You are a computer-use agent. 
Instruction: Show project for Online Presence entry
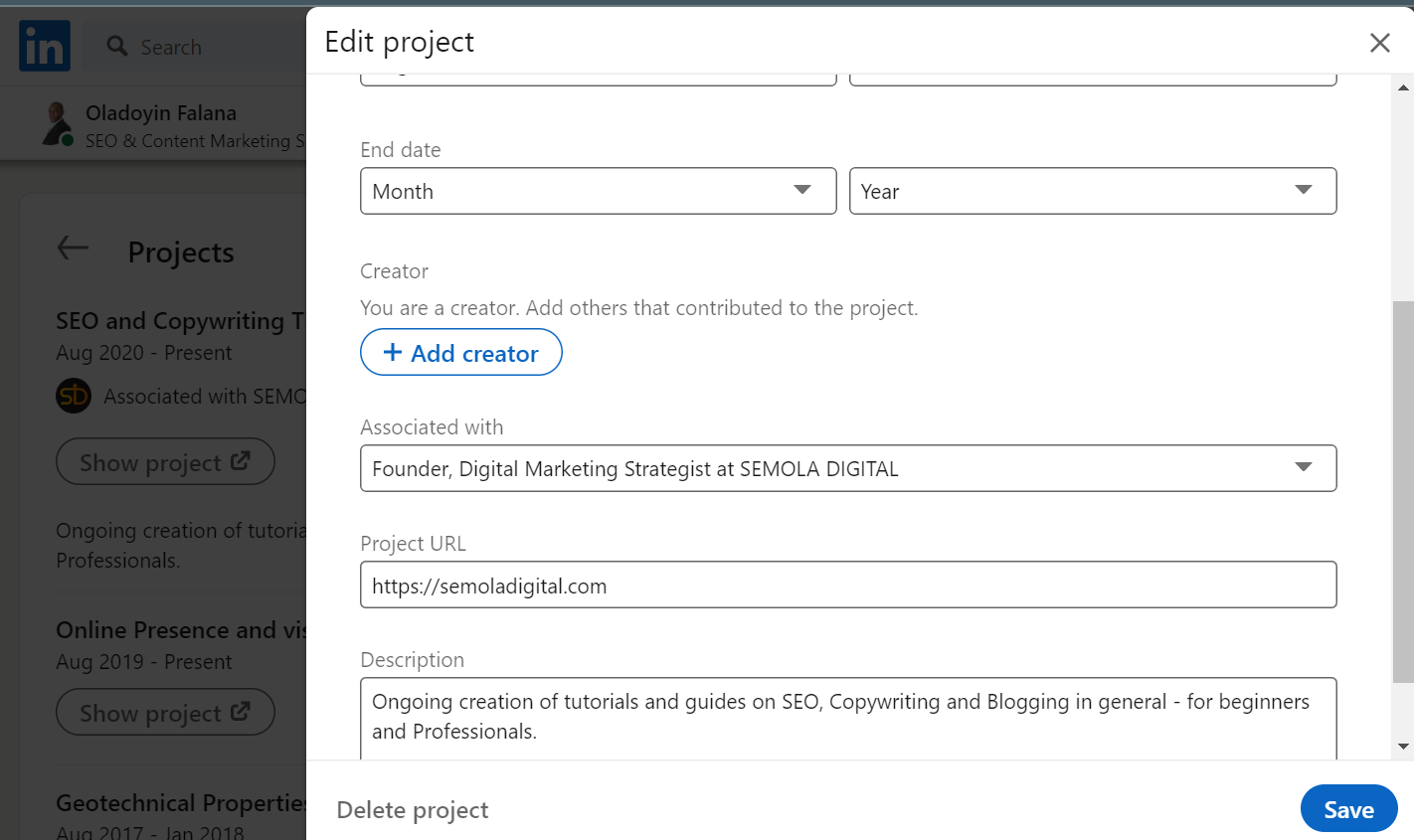click(165, 713)
